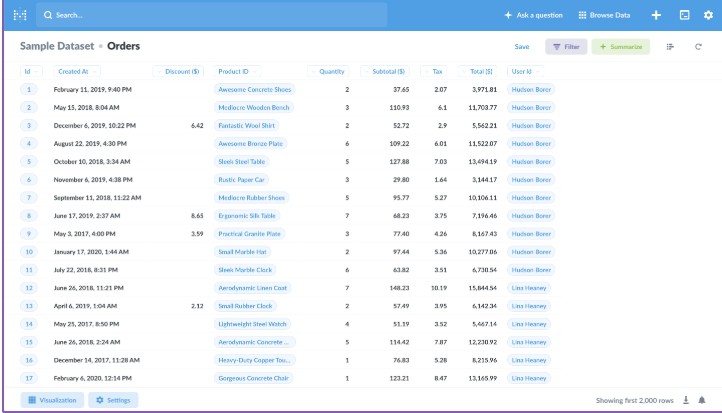Open Browse Data
This screenshot has width=722, height=413.
605,15
